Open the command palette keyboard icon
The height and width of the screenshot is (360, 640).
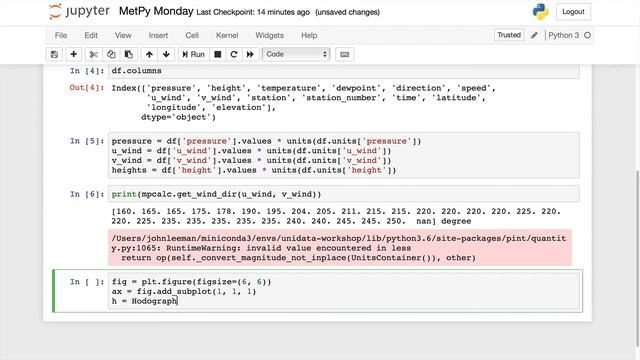pos(344,54)
